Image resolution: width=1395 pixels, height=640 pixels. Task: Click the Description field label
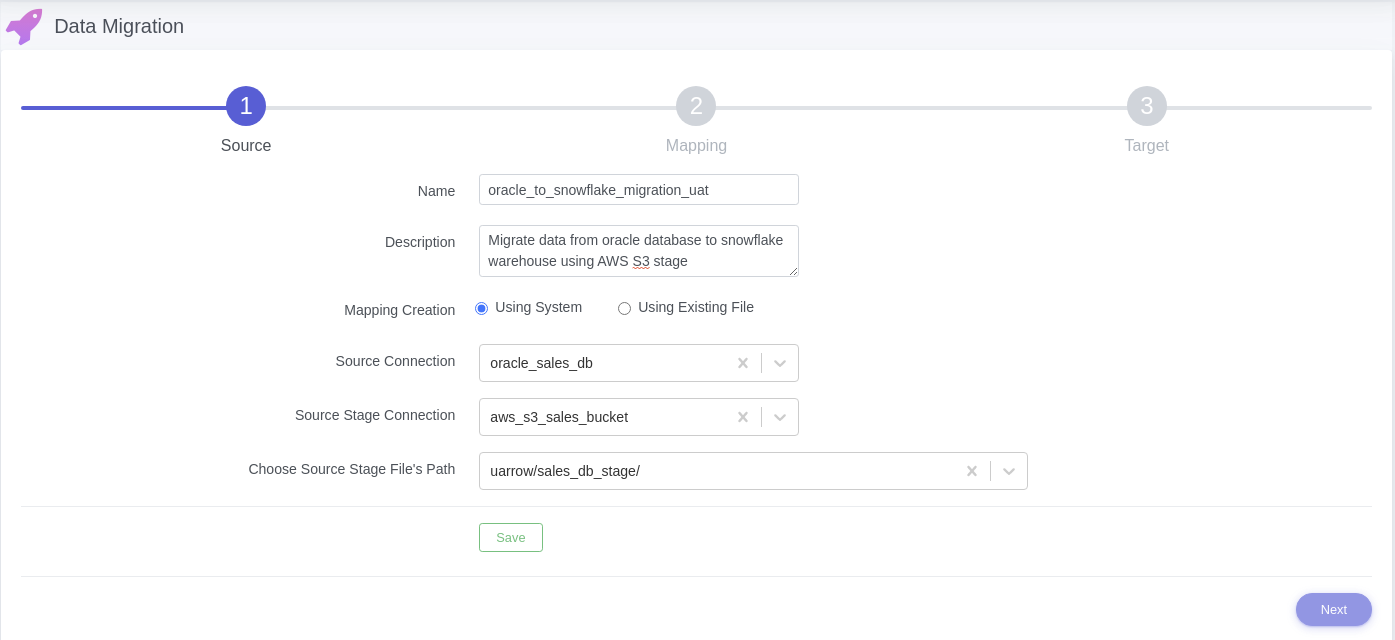point(420,242)
